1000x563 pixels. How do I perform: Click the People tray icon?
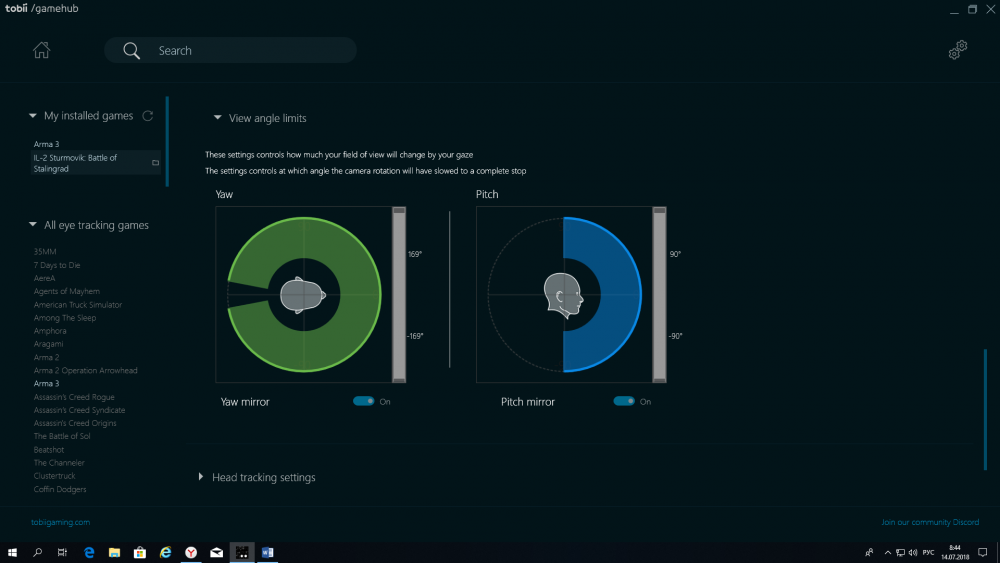(x=869, y=552)
